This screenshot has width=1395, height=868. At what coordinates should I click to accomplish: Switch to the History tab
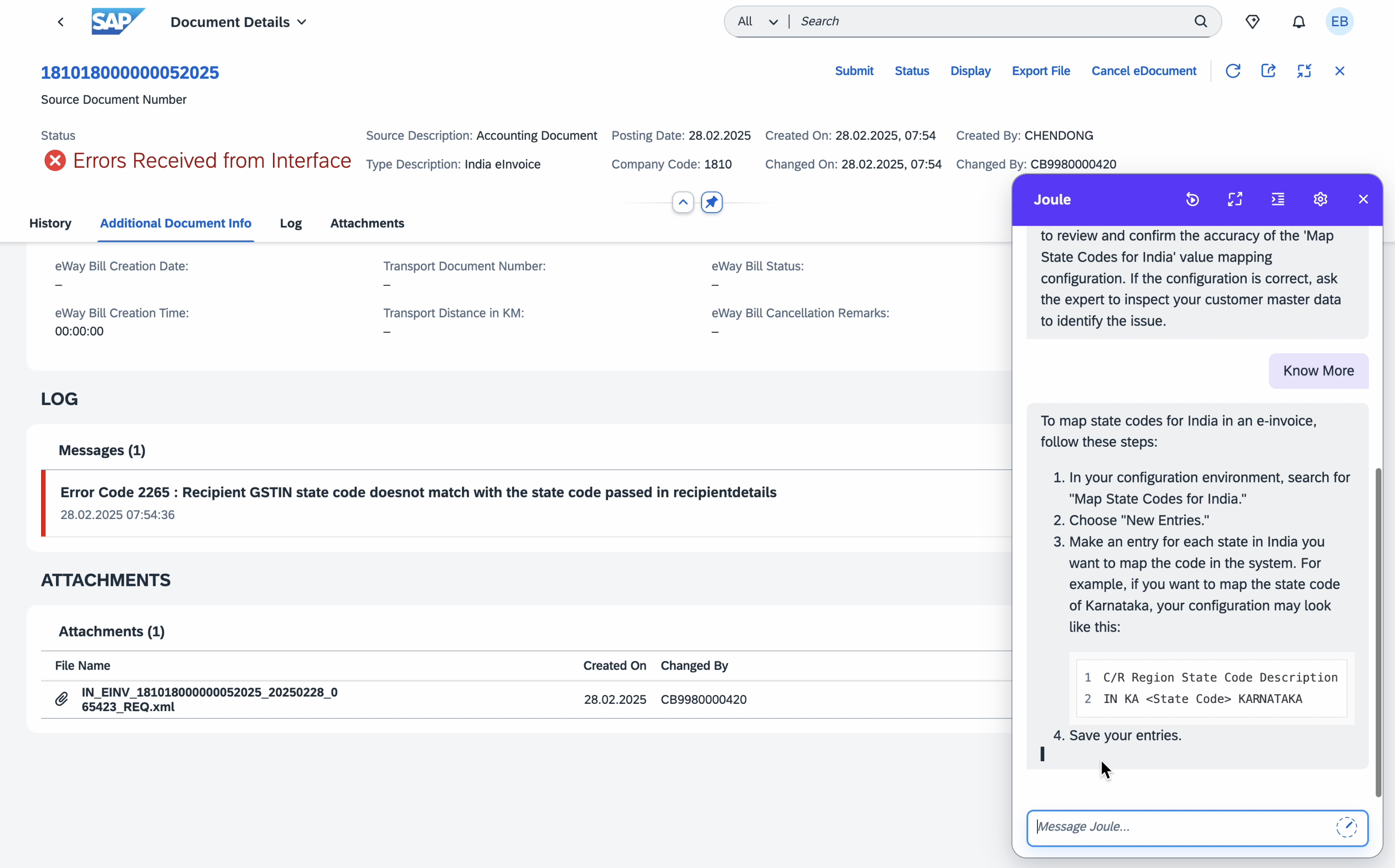pos(51,223)
